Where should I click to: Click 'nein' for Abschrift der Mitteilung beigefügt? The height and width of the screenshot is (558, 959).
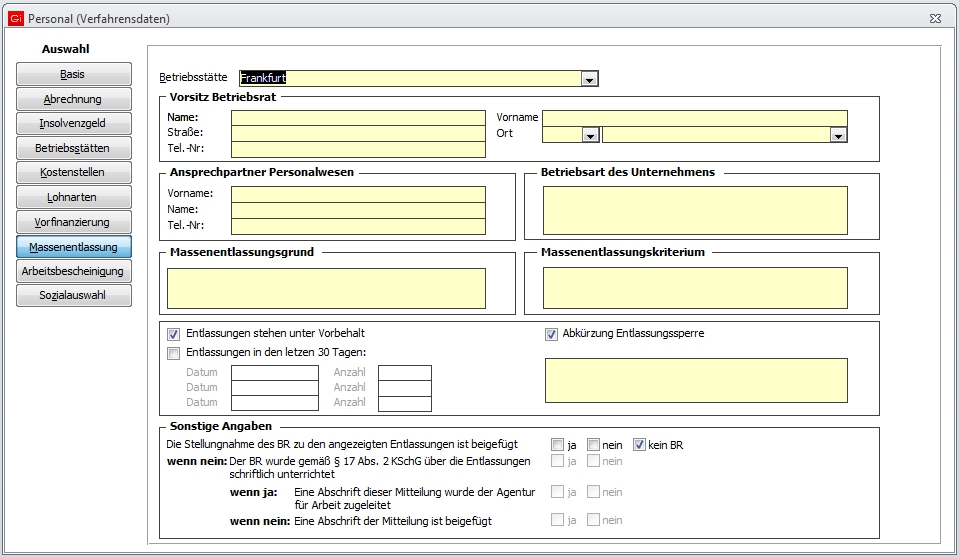(x=593, y=519)
